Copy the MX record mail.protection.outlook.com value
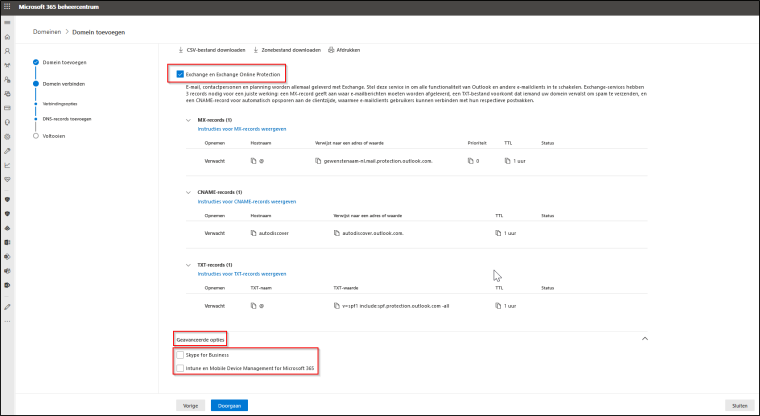The width and height of the screenshot is (760, 416). pos(317,161)
